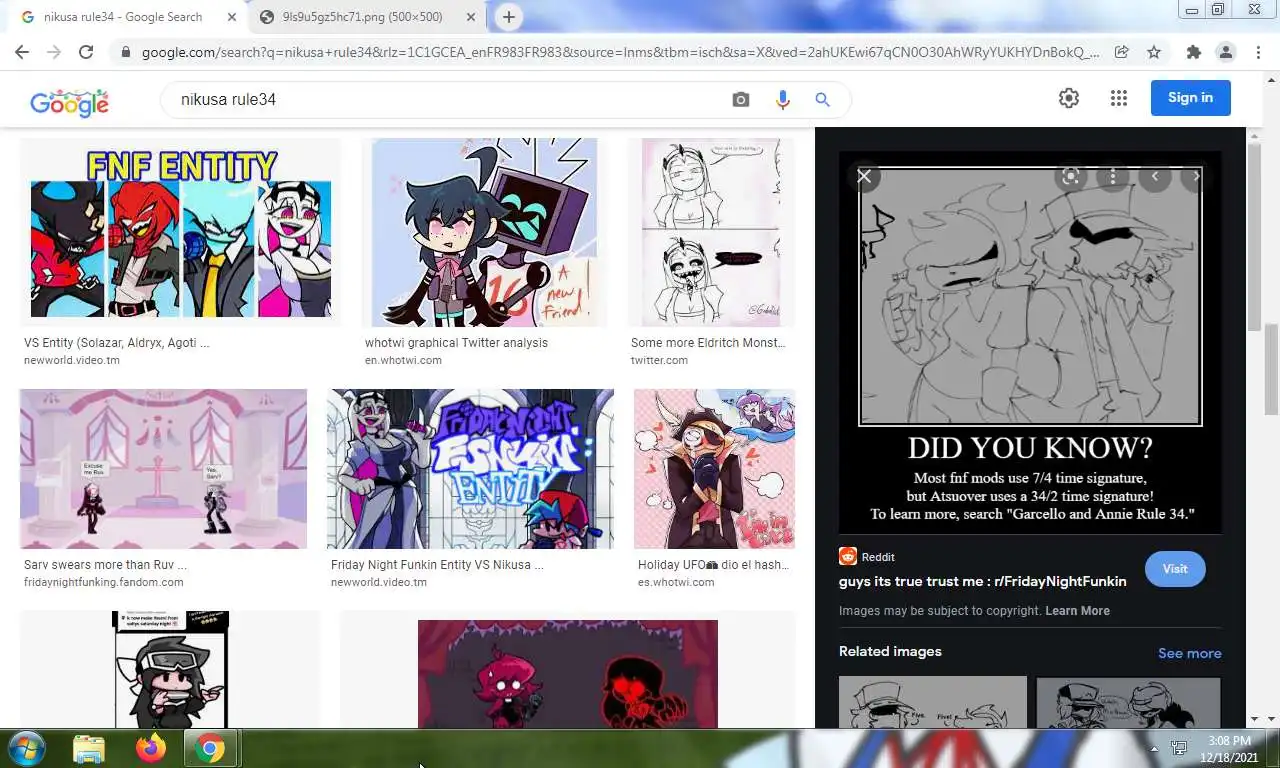Open the red characters stage thumbnail
Image resolution: width=1280 pixels, height=768 pixels.
click(x=568, y=674)
